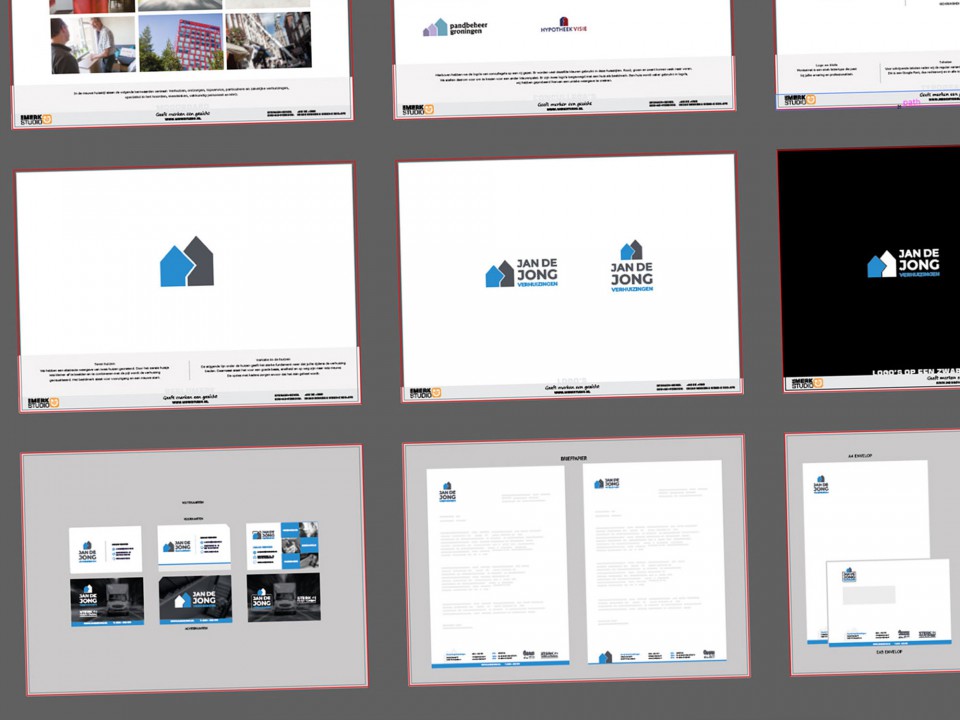Click Emerk Studio logo under pandbeheer artboard
This screenshot has height=720, width=960.
[x=418, y=110]
